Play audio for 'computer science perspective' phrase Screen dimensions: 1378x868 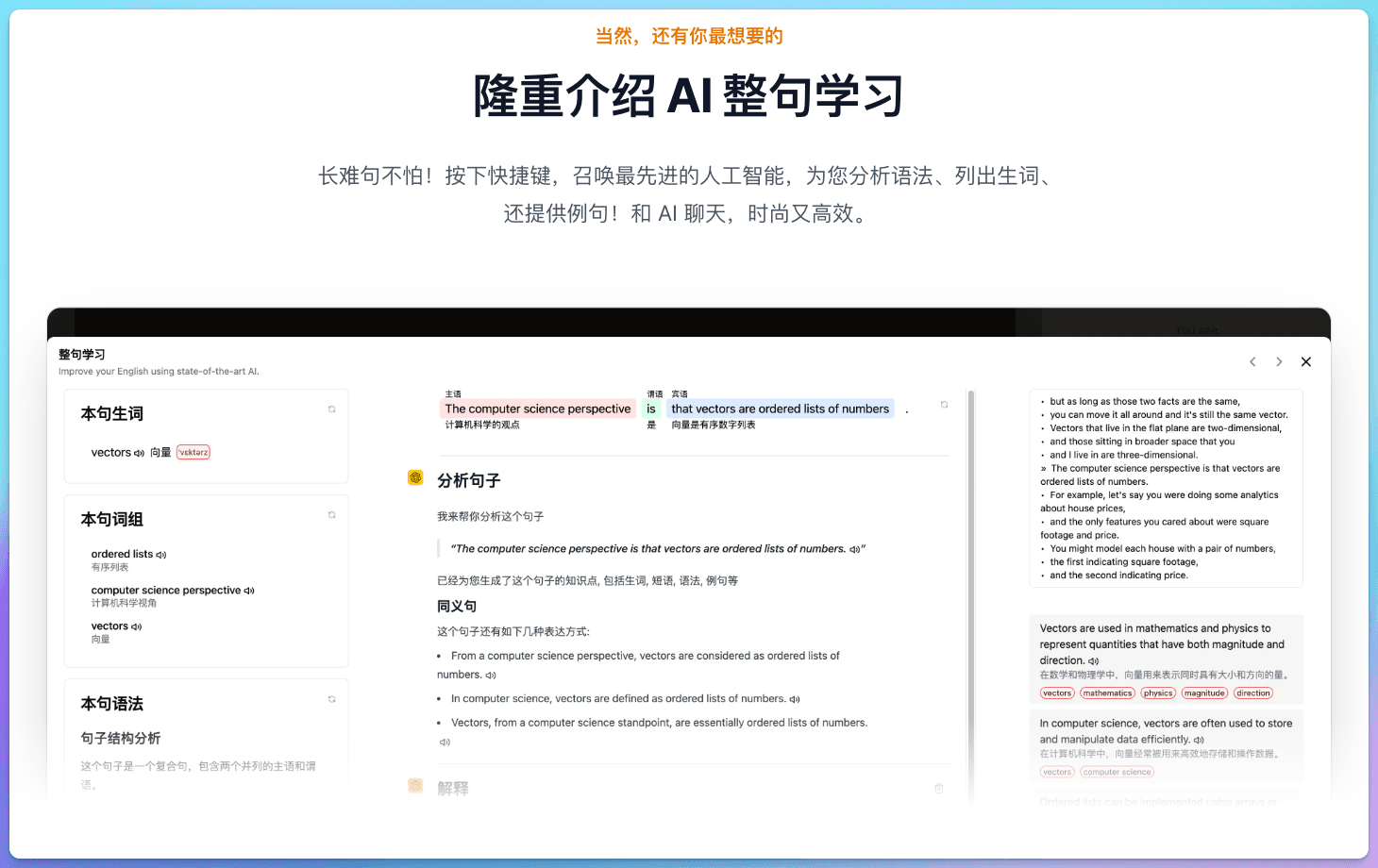(x=249, y=591)
